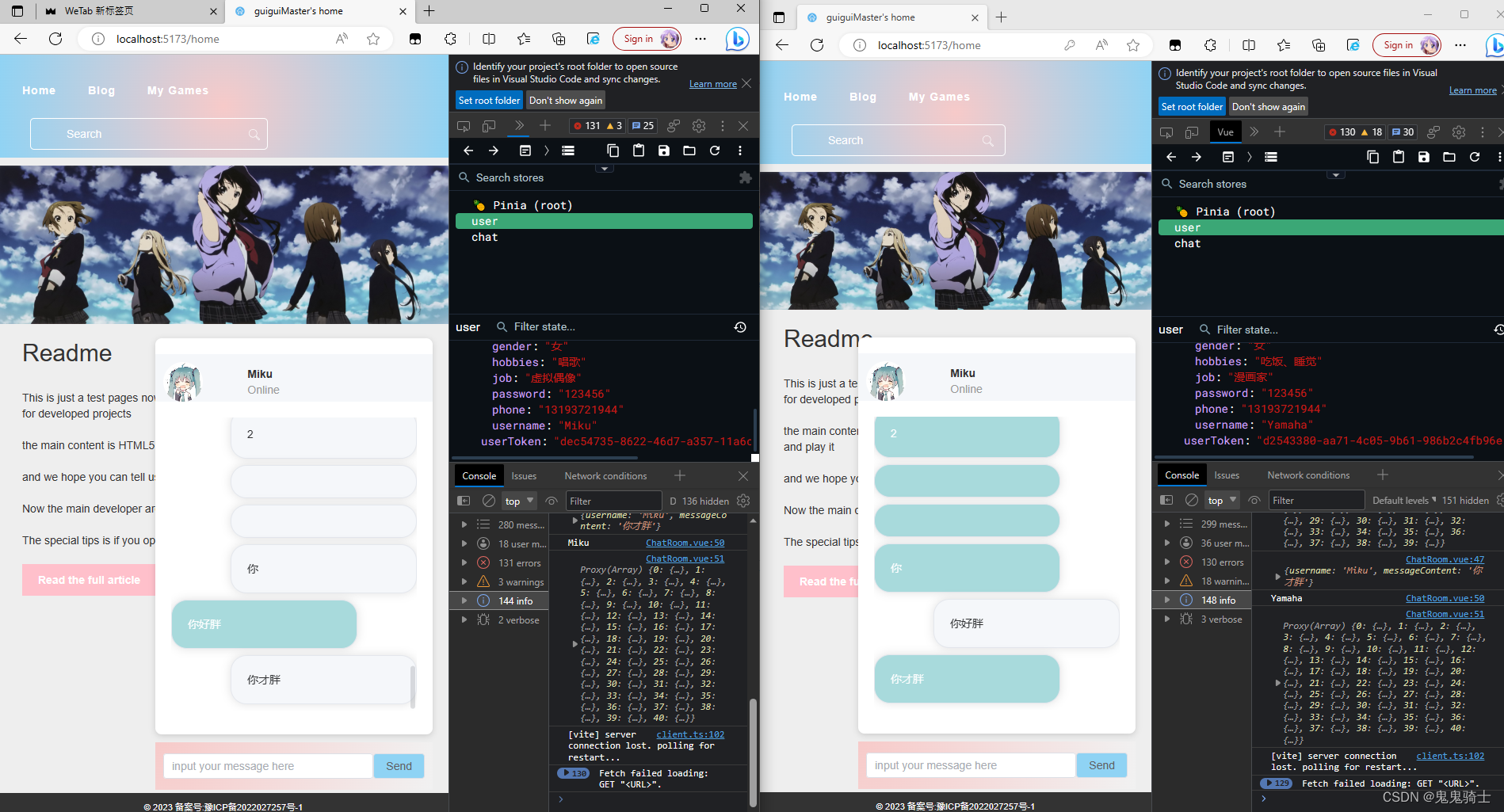The height and width of the screenshot is (812, 1504).
Task: Click Send button in left chat page
Action: click(x=399, y=766)
